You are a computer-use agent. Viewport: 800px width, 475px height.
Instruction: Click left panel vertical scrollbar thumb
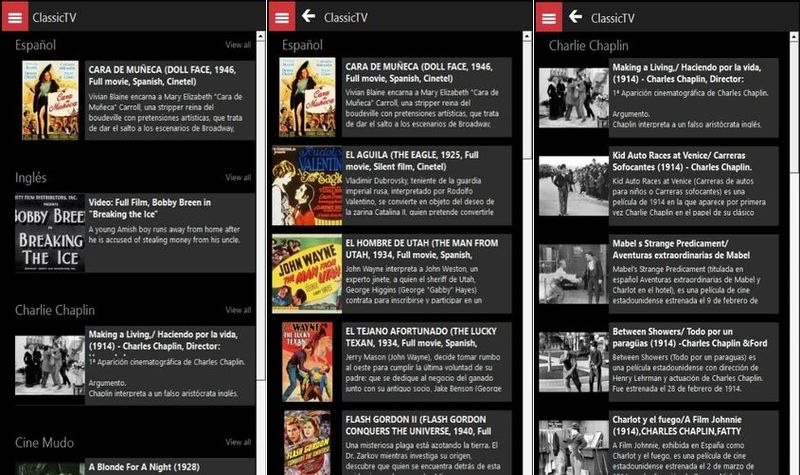(260, 211)
